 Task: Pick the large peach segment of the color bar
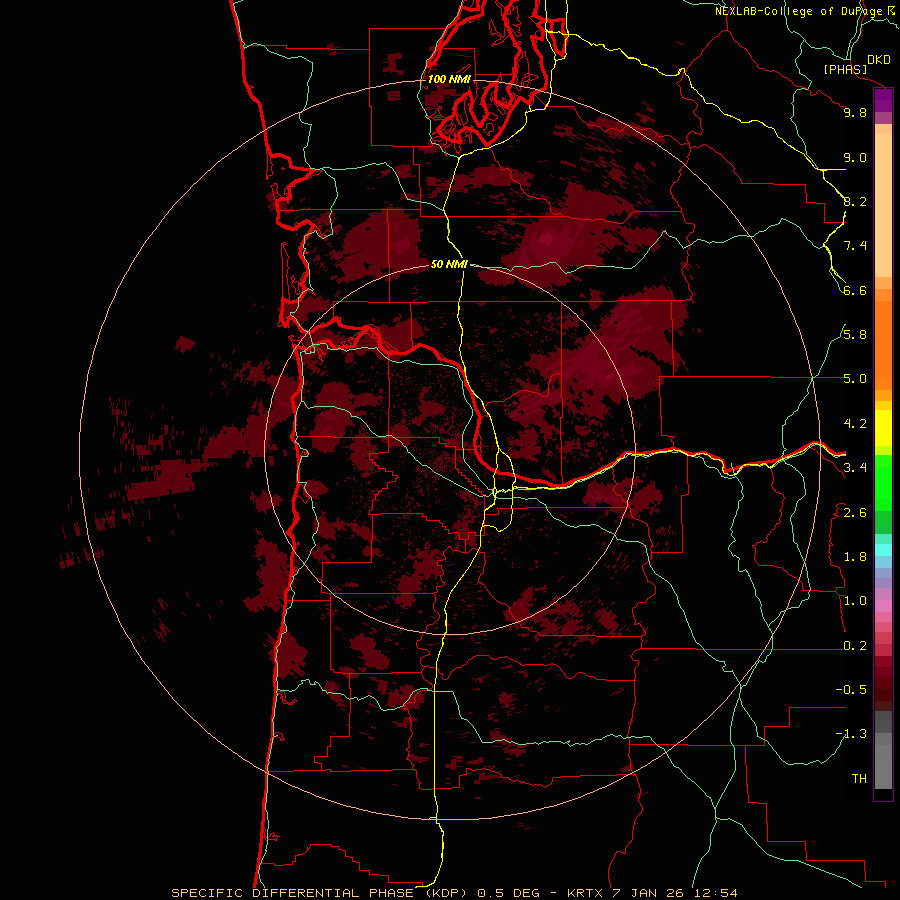coord(883,205)
